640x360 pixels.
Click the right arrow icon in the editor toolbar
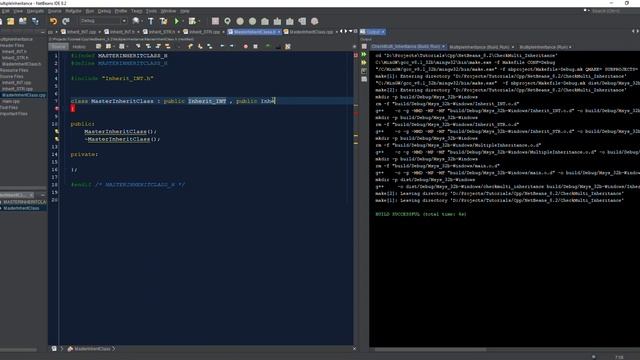[232, 47]
